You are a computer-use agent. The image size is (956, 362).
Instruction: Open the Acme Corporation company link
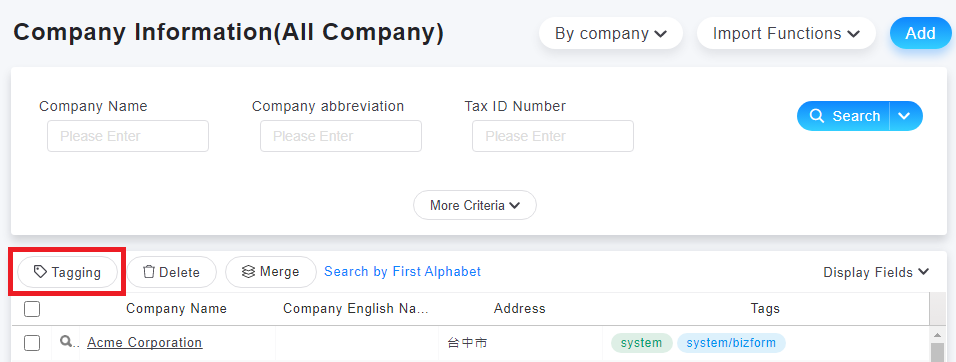click(x=144, y=342)
